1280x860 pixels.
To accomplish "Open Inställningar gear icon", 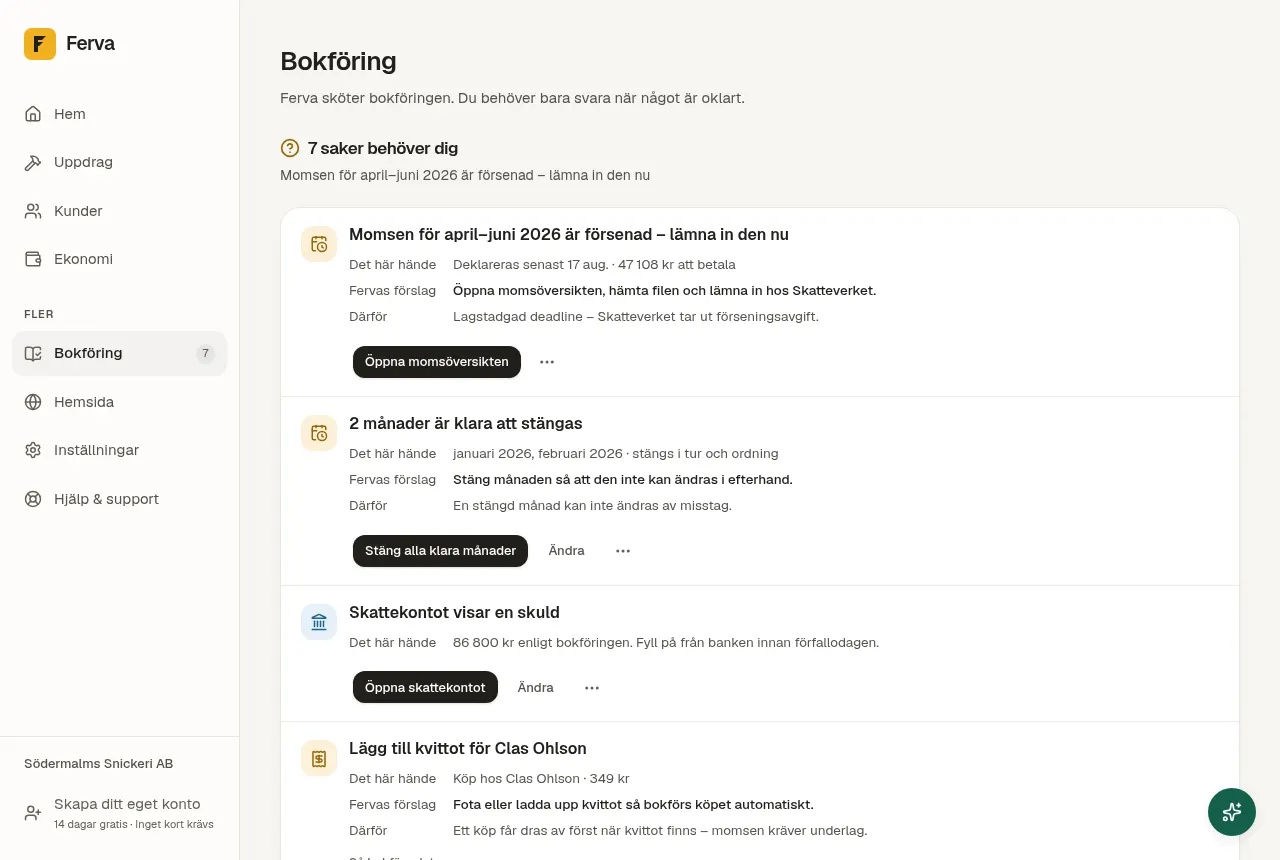I will click(33, 450).
